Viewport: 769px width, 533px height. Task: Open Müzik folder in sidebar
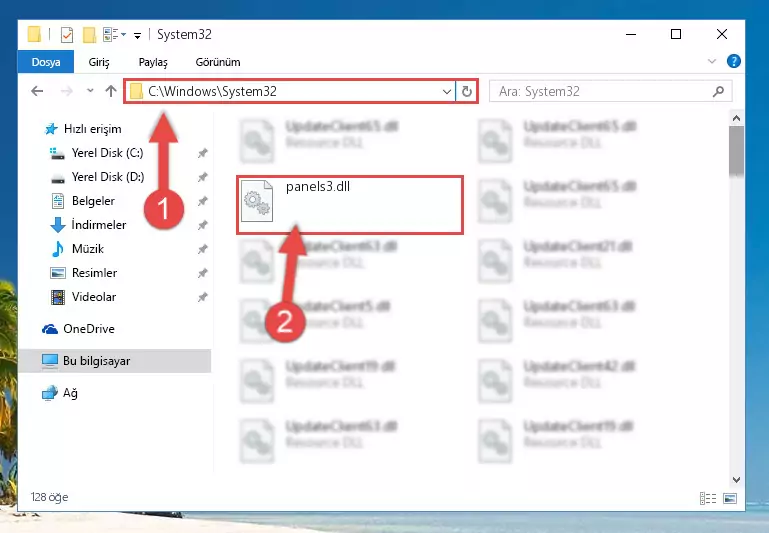pos(87,249)
